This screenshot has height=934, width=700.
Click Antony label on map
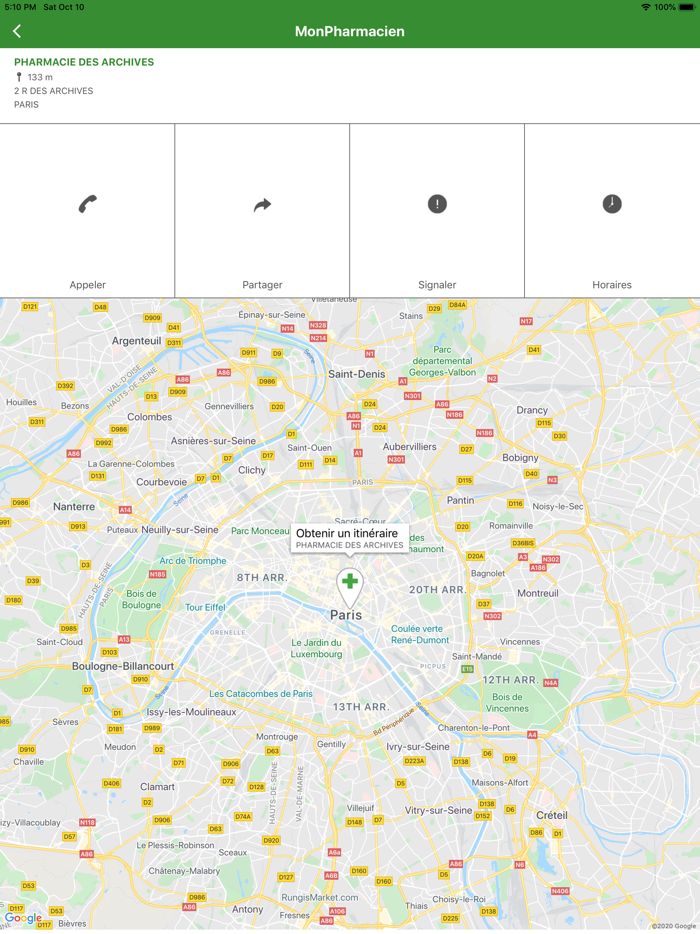[x=247, y=909]
